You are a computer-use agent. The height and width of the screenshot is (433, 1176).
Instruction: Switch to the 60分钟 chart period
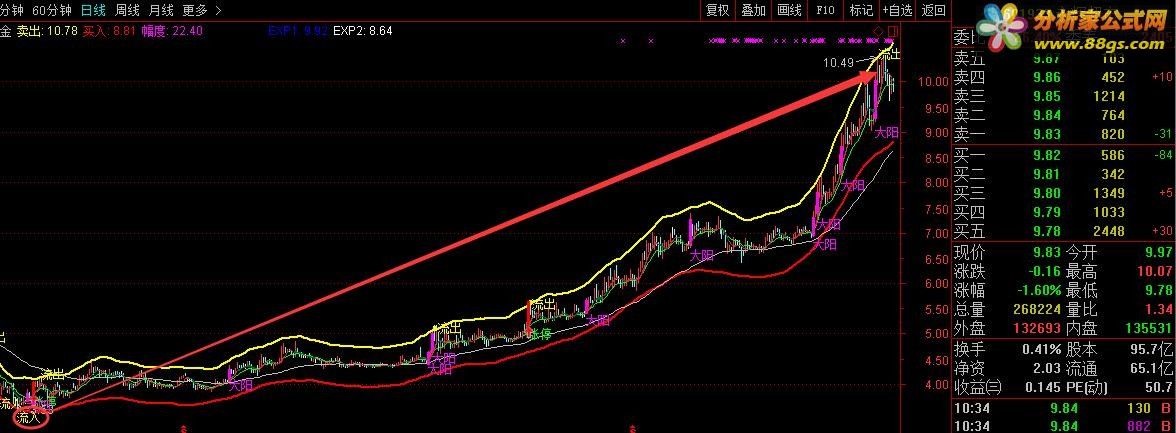pyautogui.click(x=52, y=10)
